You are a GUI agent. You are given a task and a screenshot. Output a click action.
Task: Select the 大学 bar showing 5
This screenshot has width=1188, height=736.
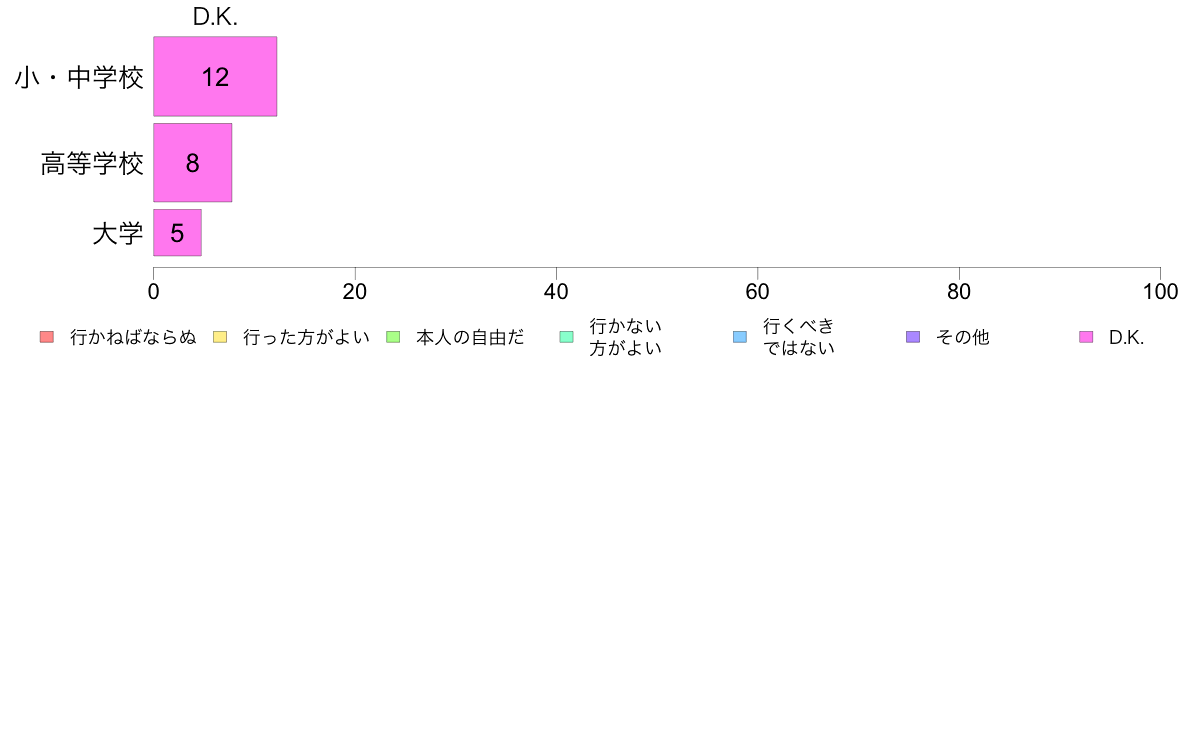[x=177, y=233]
